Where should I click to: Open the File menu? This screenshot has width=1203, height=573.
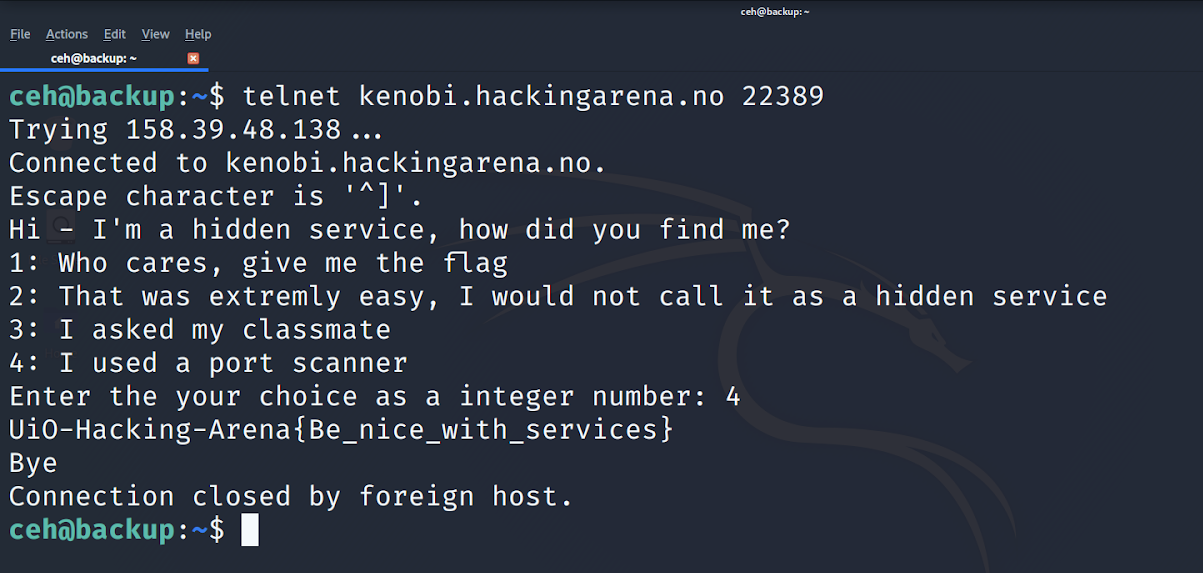[20, 34]
